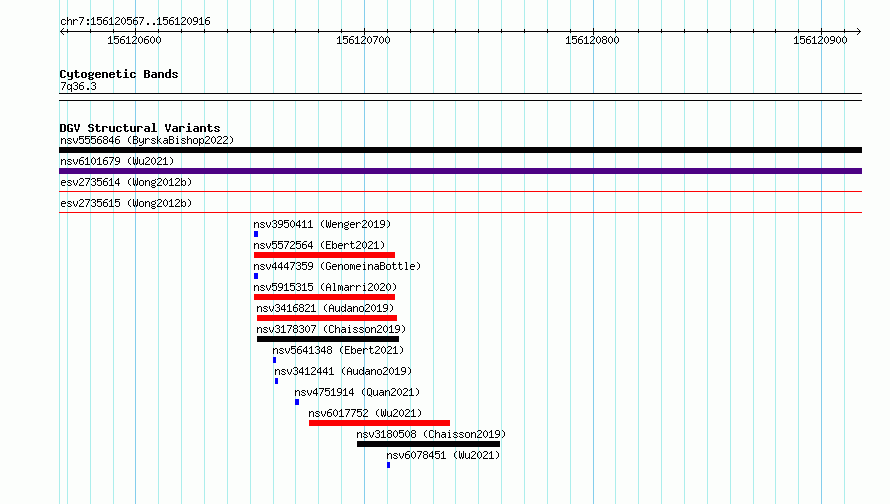Click the DGV Structural Variants track title
Screen dimensions: 890x504
click(140, 128)
